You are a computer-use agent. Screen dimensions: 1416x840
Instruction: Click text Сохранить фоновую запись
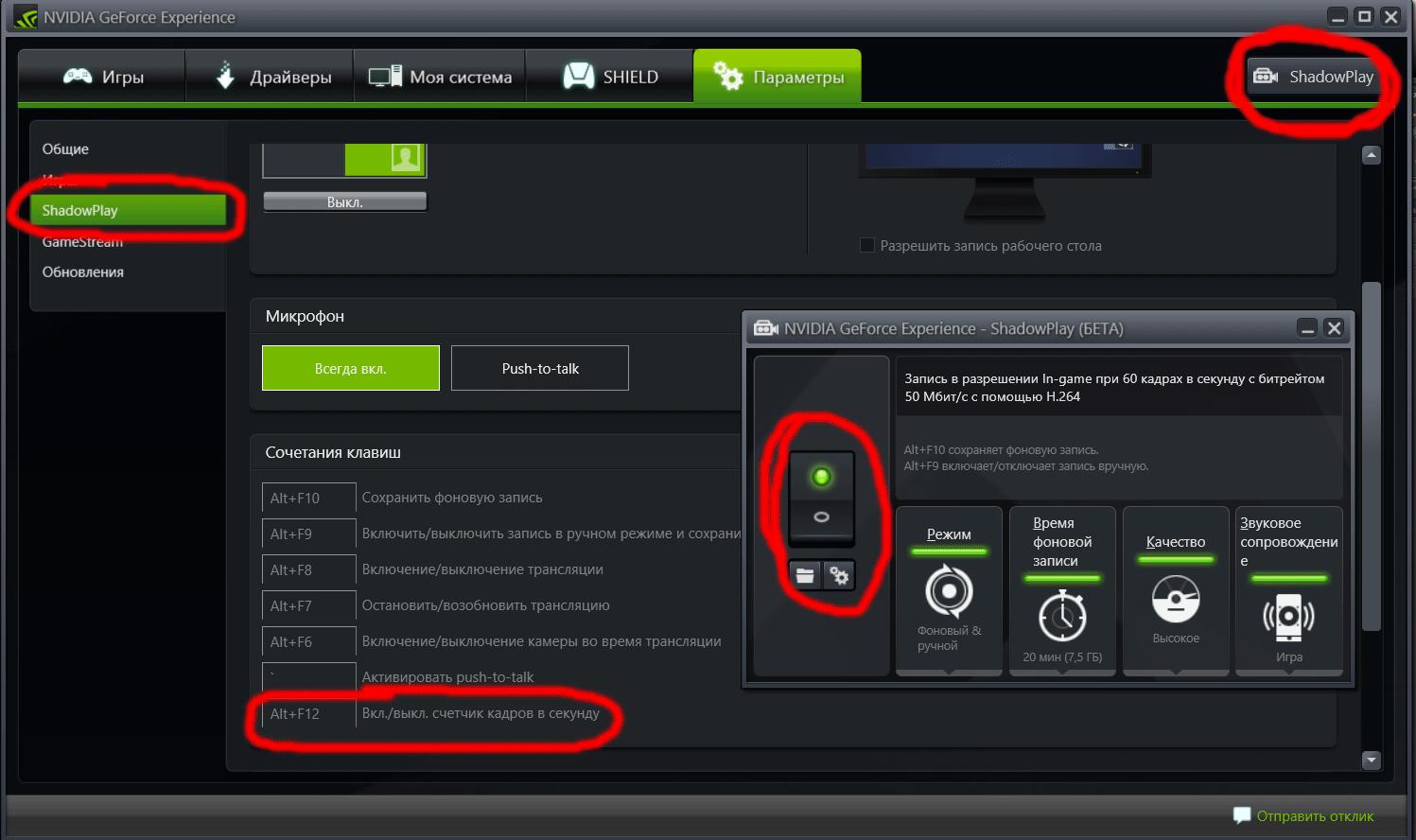pos(452,498)
